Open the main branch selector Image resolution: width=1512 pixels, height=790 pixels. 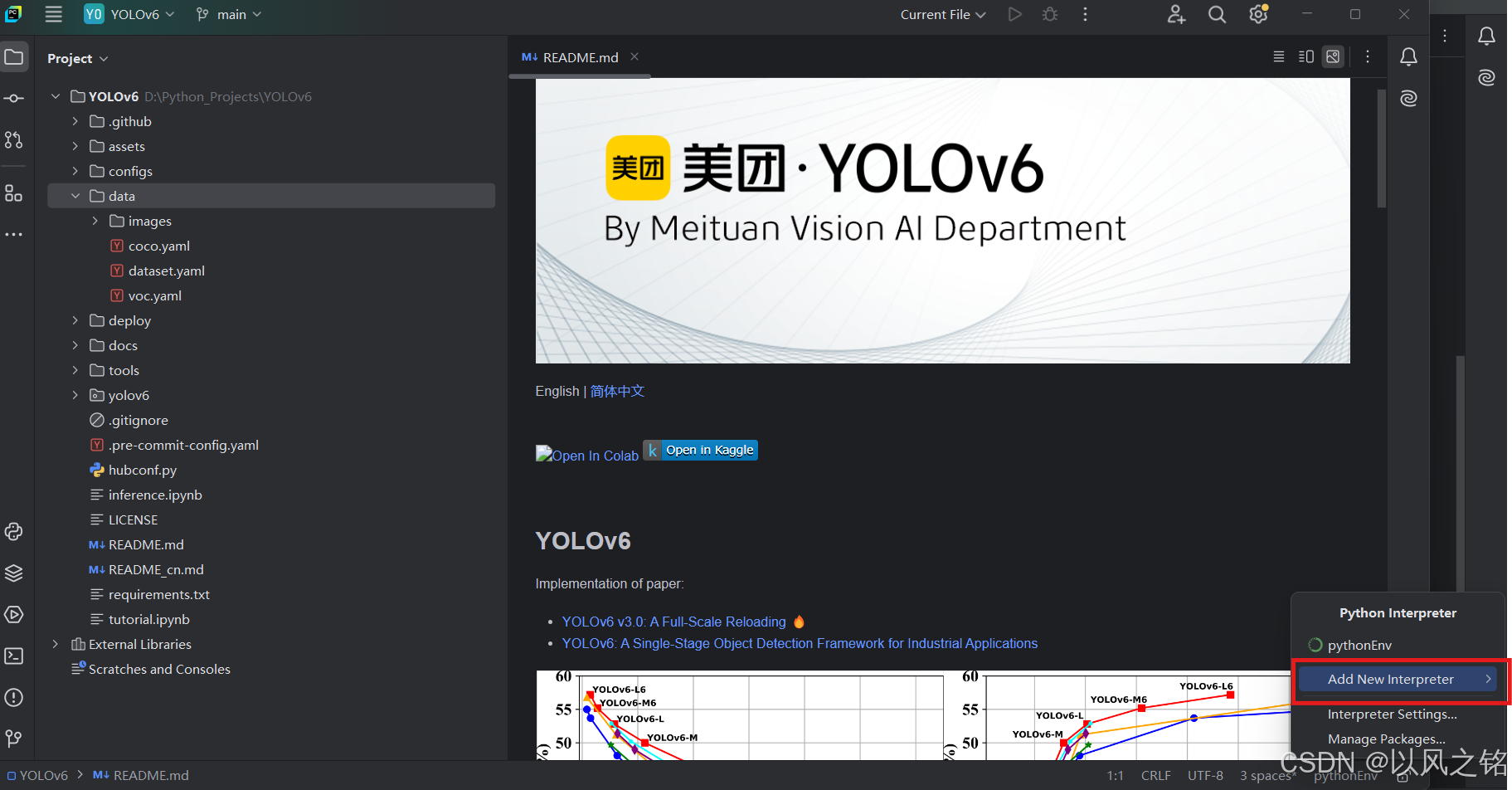[x=228, y=14]
